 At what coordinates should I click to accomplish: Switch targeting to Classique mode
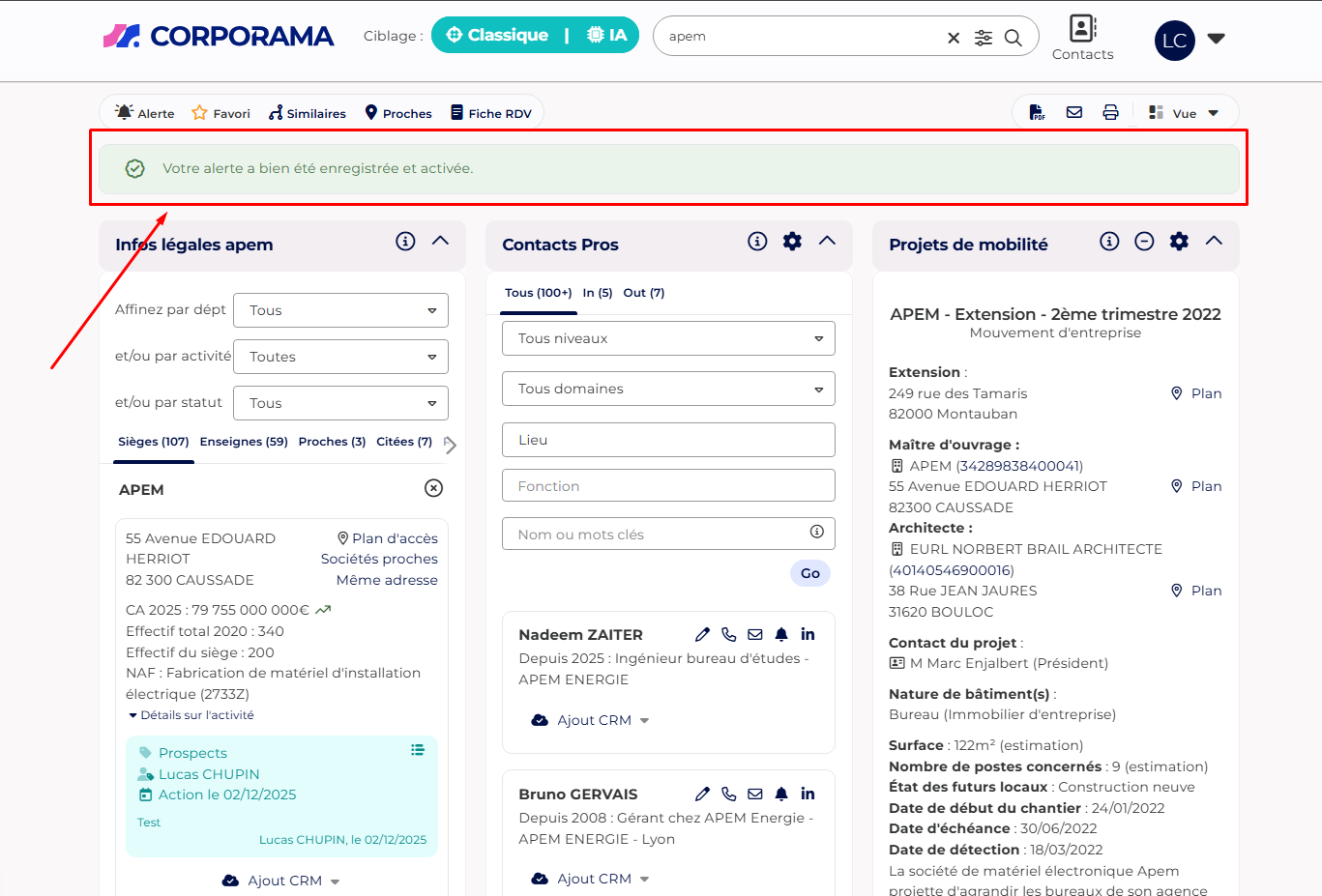point(497,35)
